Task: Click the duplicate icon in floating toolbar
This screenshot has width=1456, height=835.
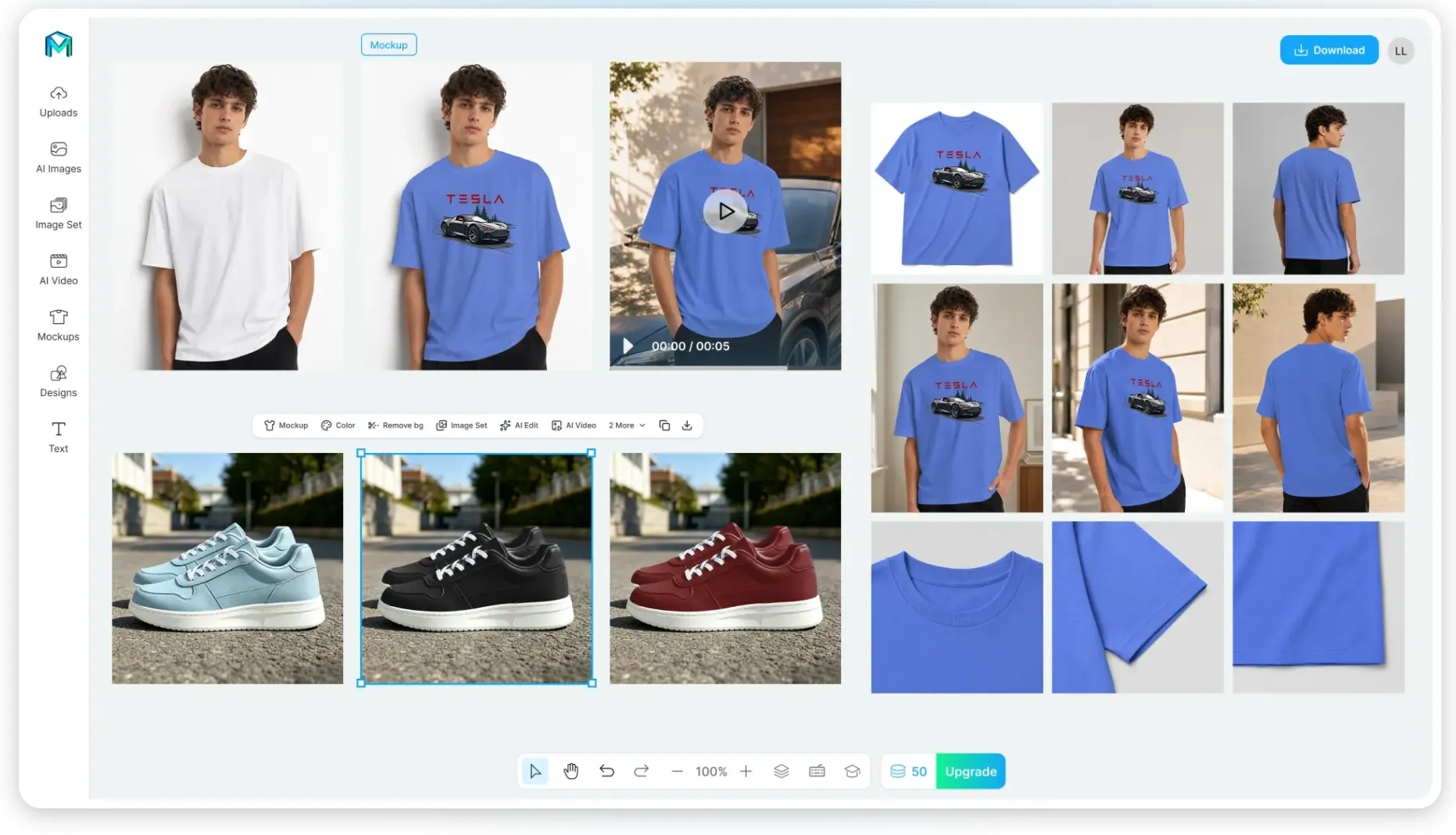Action: [x=664, y=426]
